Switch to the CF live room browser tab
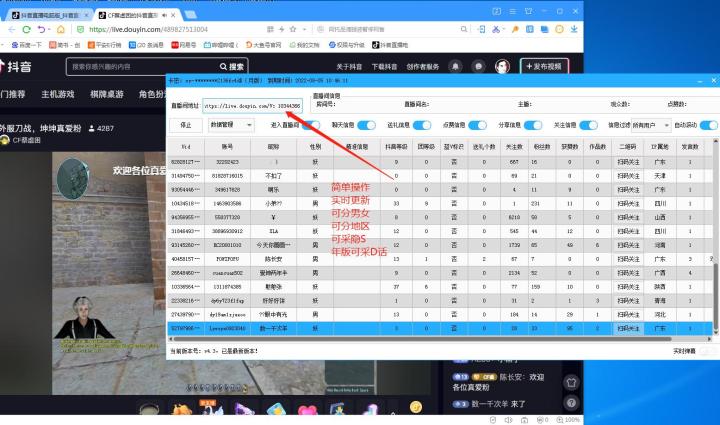Image resolution: width=720 pixels, height=425 pixels. click(x=136, y=15)
